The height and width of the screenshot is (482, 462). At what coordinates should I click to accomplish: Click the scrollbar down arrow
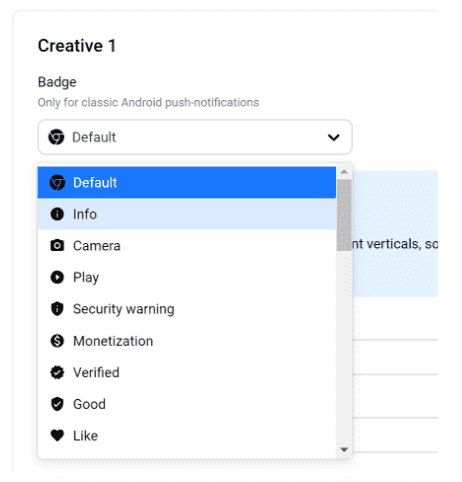tap(344, 450)
